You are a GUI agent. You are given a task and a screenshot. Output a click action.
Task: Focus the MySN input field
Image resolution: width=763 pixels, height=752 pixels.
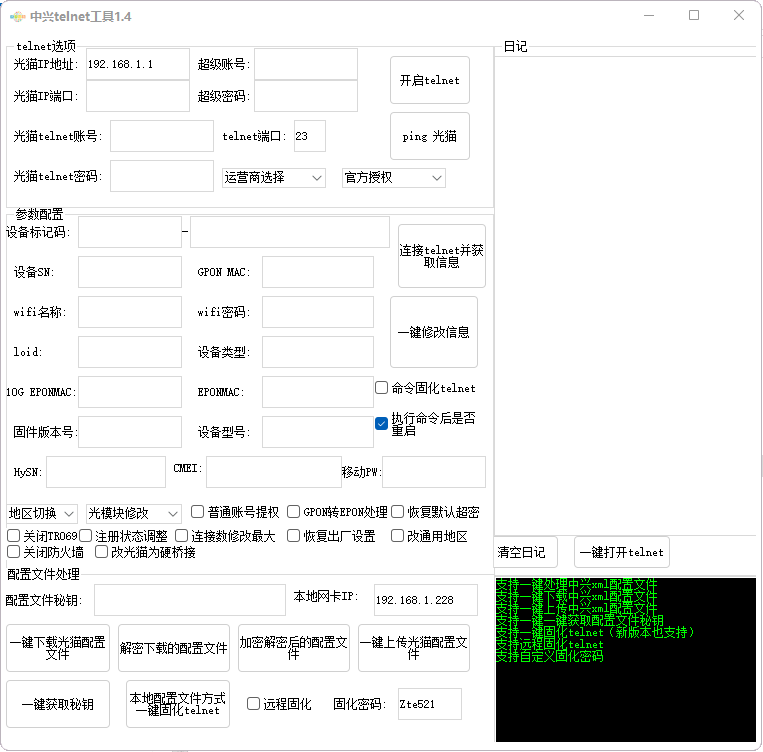point(106,472)
